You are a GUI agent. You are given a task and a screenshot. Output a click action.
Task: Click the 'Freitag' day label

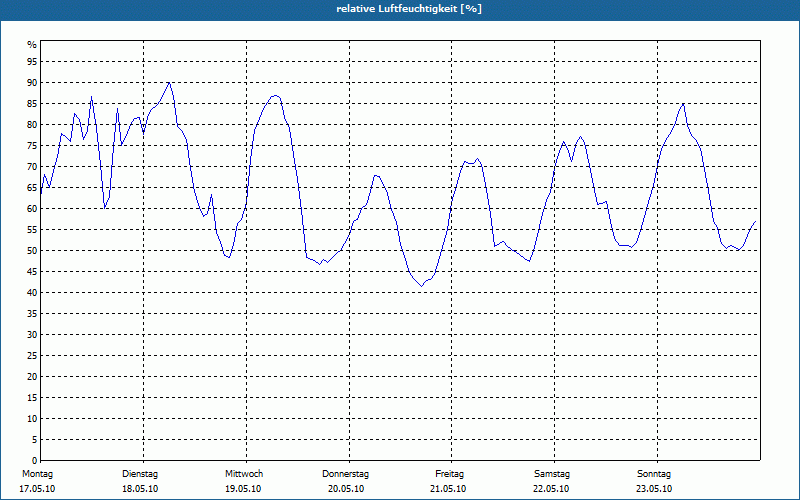[449, 474]
